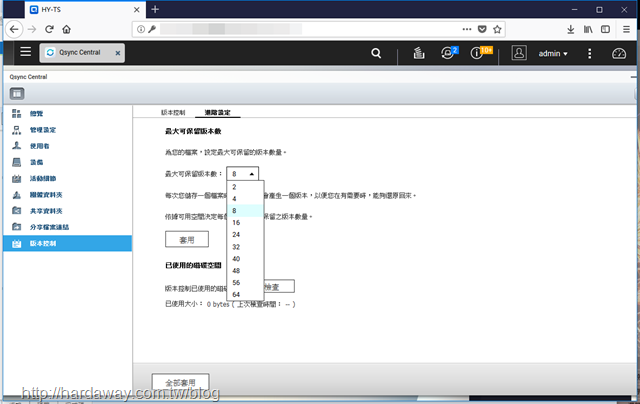Choose 56 in versions dropdown list
Viewport: 640px width, 404px height.
click(x=245, y=282)
